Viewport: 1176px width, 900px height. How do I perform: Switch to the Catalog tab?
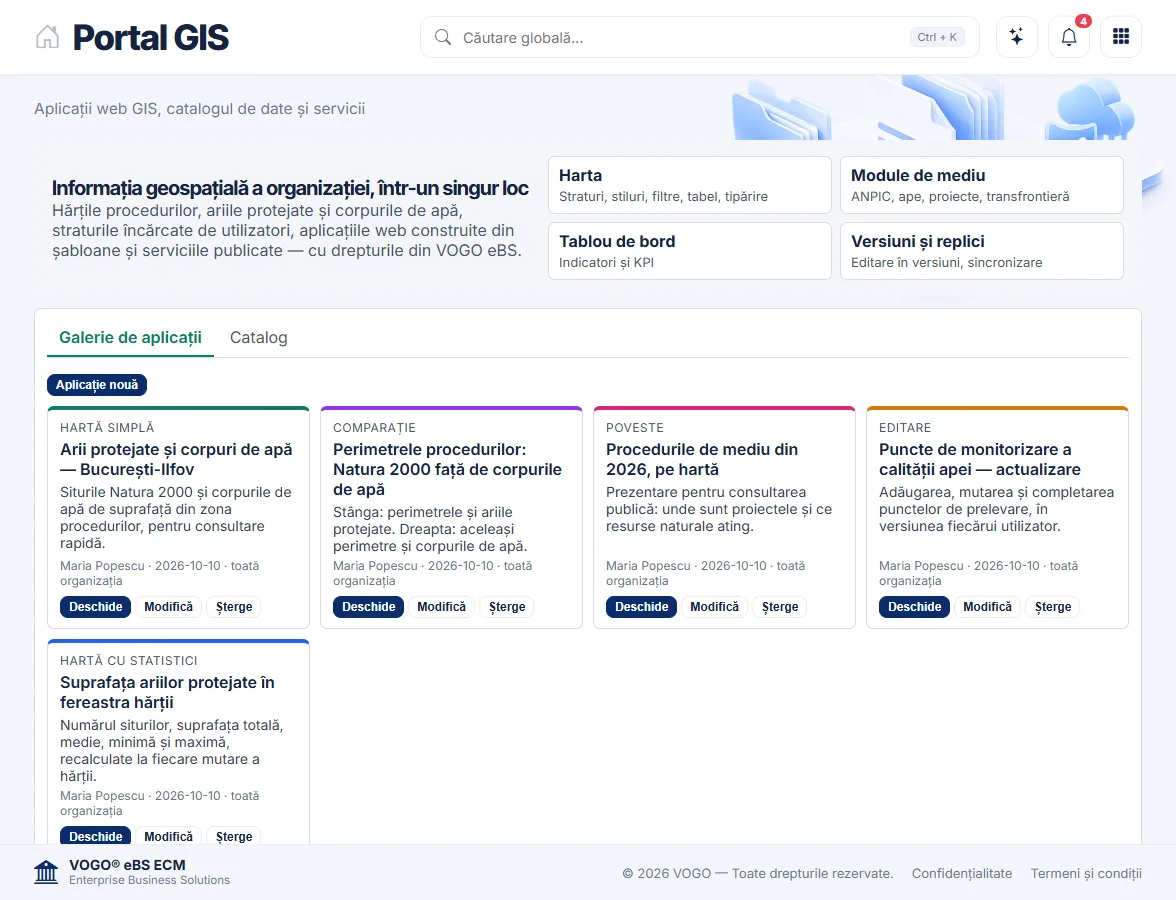coord(258,338)
